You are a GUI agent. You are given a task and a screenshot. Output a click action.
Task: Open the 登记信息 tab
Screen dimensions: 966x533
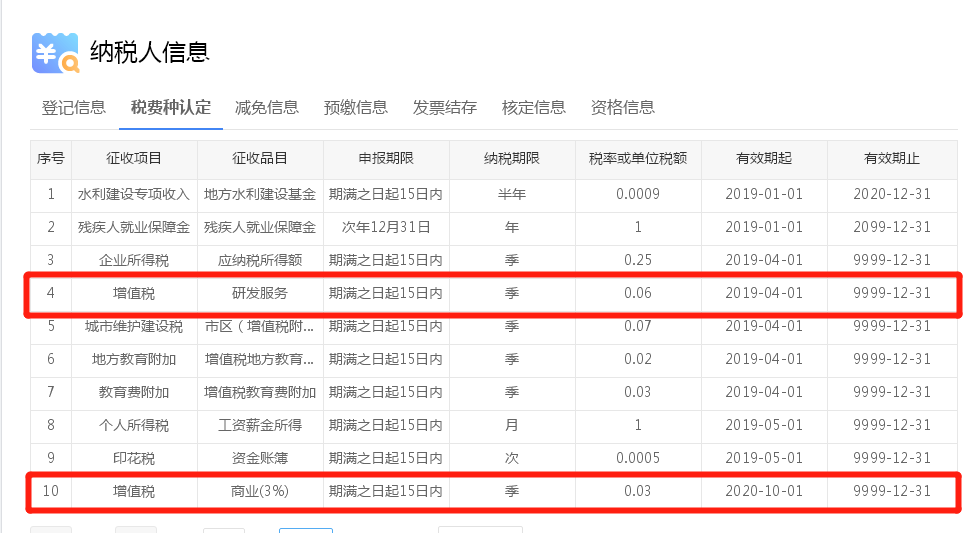point(73,108)
